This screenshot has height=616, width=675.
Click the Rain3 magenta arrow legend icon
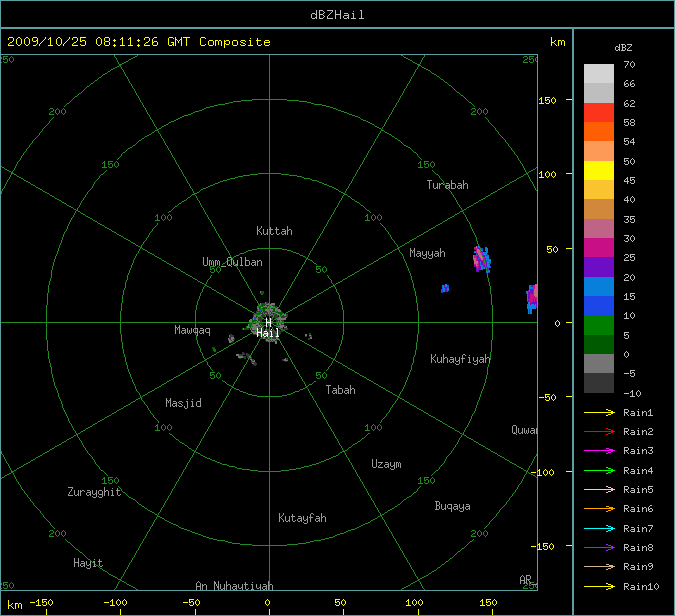(599, 451)
